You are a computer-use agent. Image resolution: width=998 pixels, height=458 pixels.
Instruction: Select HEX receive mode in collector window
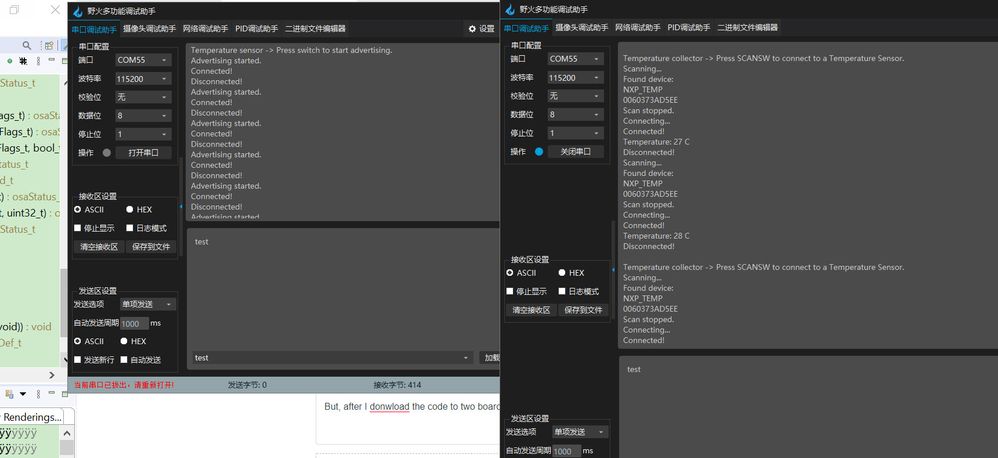pos(562,272)
